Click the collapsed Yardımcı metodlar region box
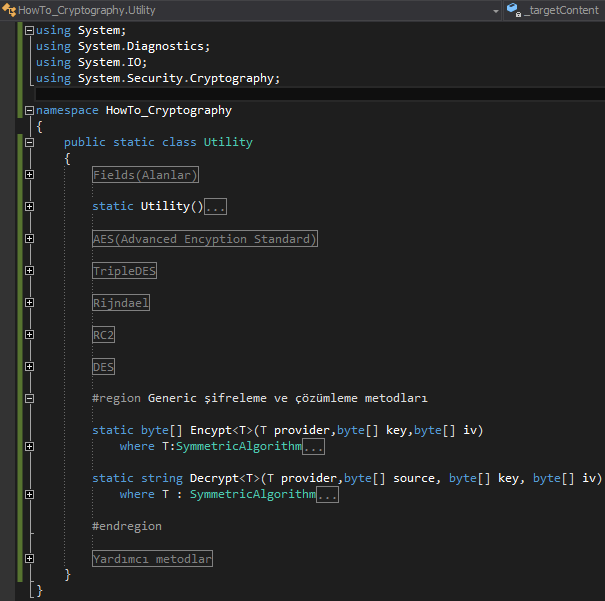 pos(152,559)
